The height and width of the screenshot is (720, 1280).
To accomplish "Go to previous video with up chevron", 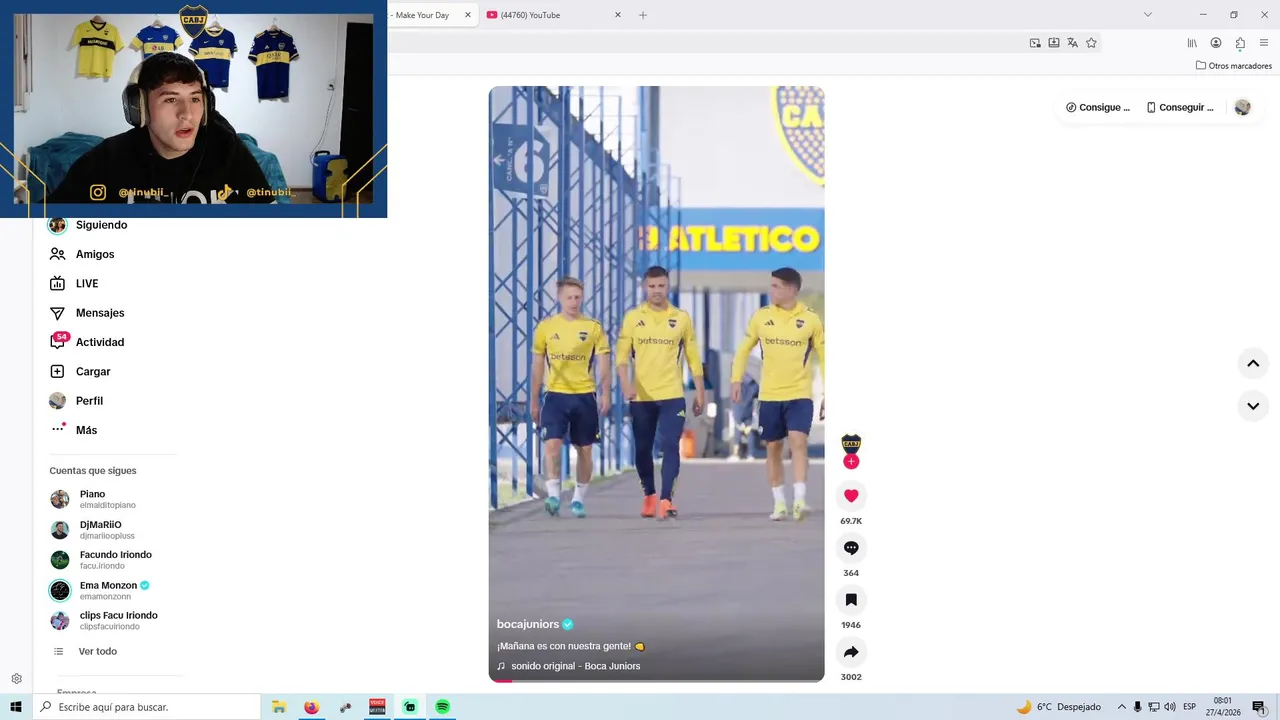I will (1253, 364).
